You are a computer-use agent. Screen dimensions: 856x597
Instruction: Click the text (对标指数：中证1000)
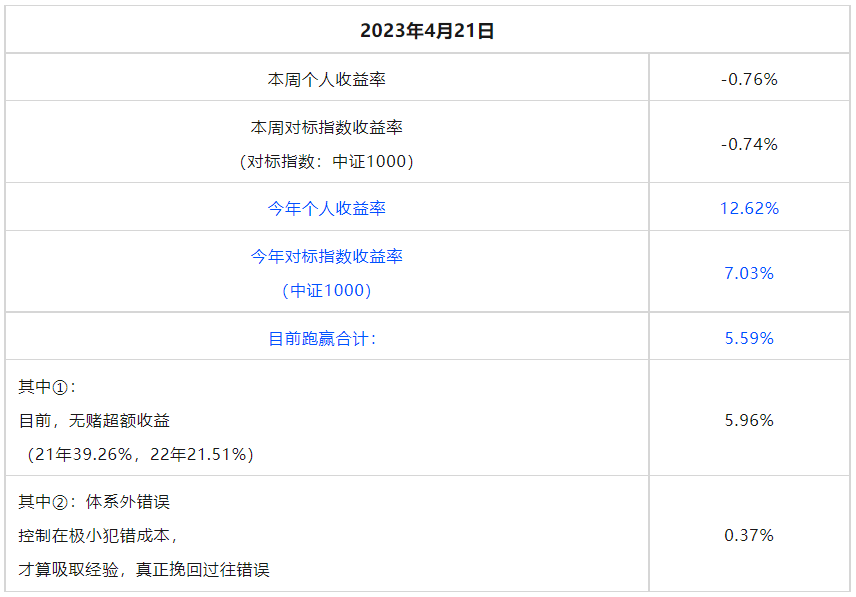pos(326,162)
